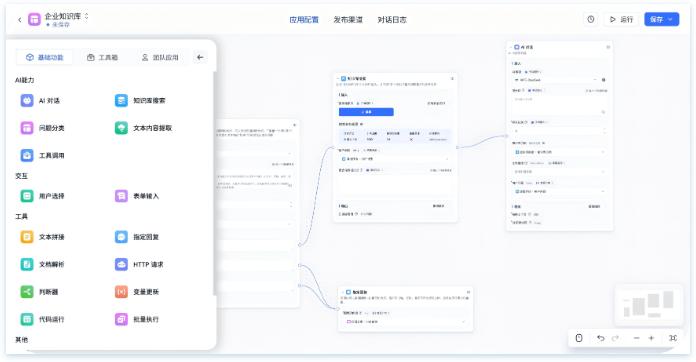Screen dimensions: 696x362
Task: Open the last dropdown in AI 对话 node
Action: 559,191
